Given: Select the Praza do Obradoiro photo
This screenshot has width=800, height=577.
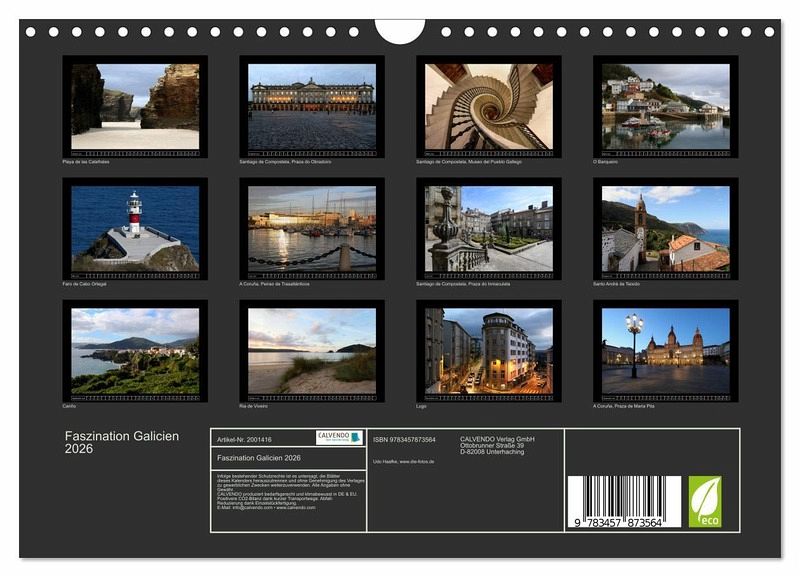Looking at the screenshot, I should coord(312,106).
